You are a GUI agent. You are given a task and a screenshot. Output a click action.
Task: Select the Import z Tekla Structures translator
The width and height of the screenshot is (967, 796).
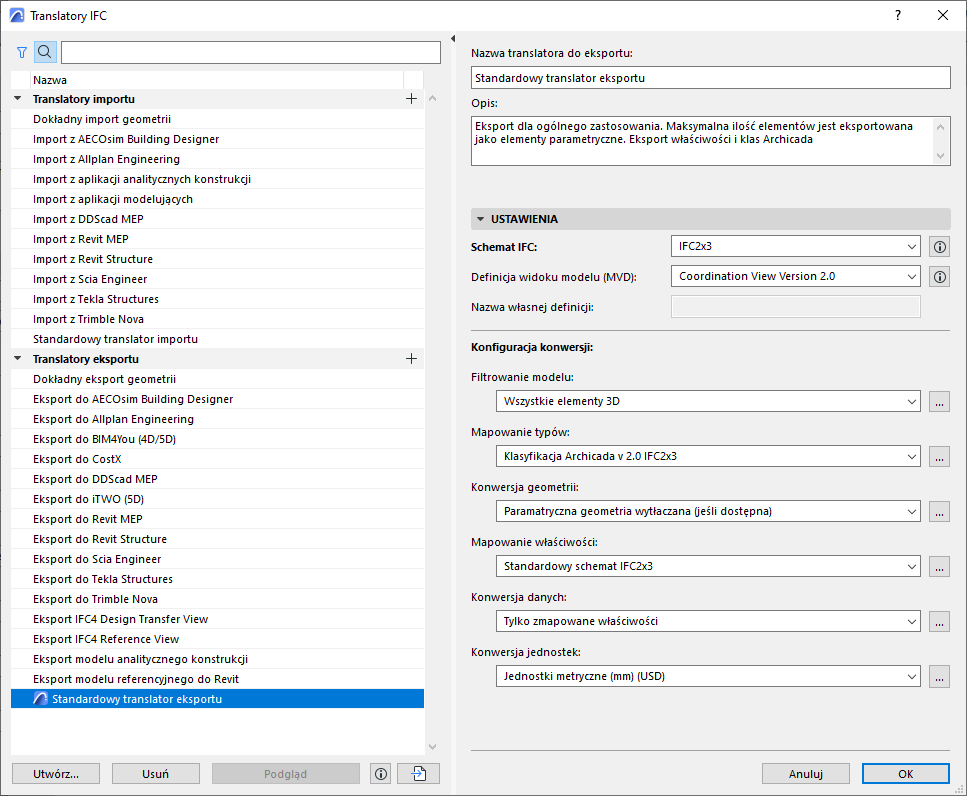[x=150, y=298]
